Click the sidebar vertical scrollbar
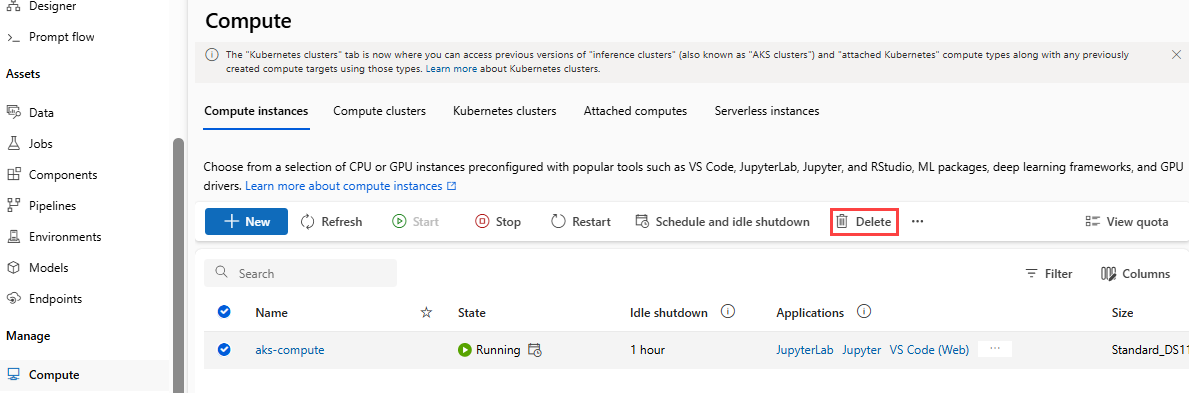The height and width of the screenshot is (393, 1189). 178,266
